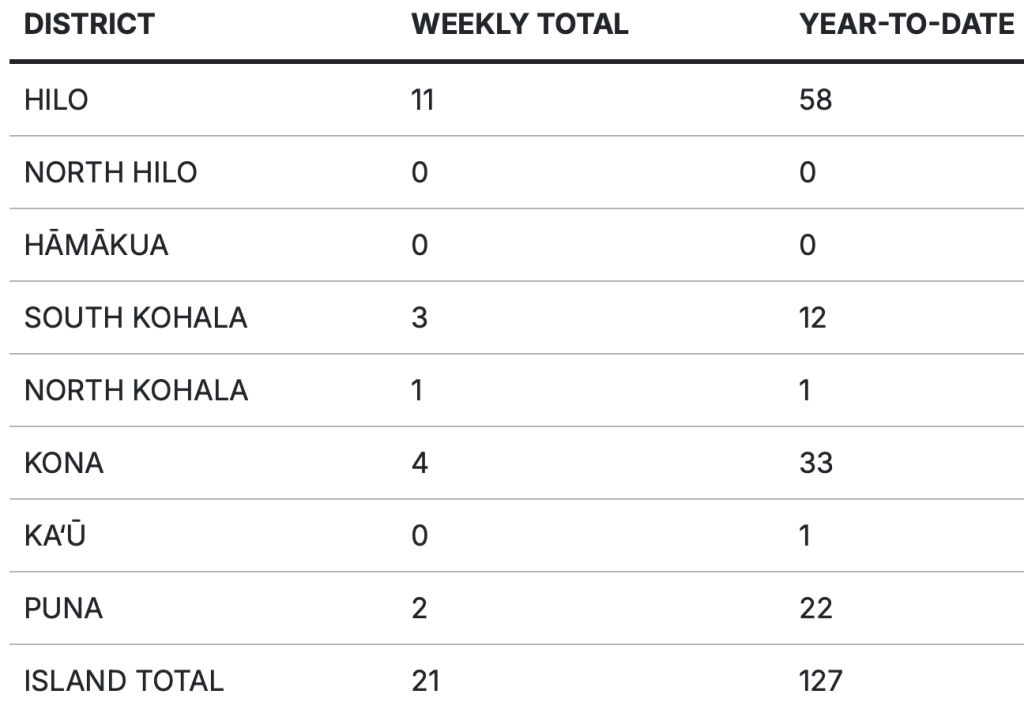This screenshot has width=1024, height=713.
Task: Click the WEEKLY TOTAL column header
Action: [520, 26]
